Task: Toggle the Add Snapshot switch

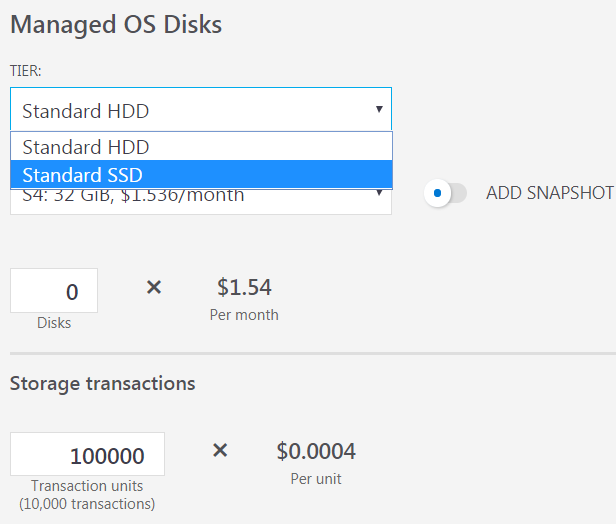Action: (x=445, y=193)
